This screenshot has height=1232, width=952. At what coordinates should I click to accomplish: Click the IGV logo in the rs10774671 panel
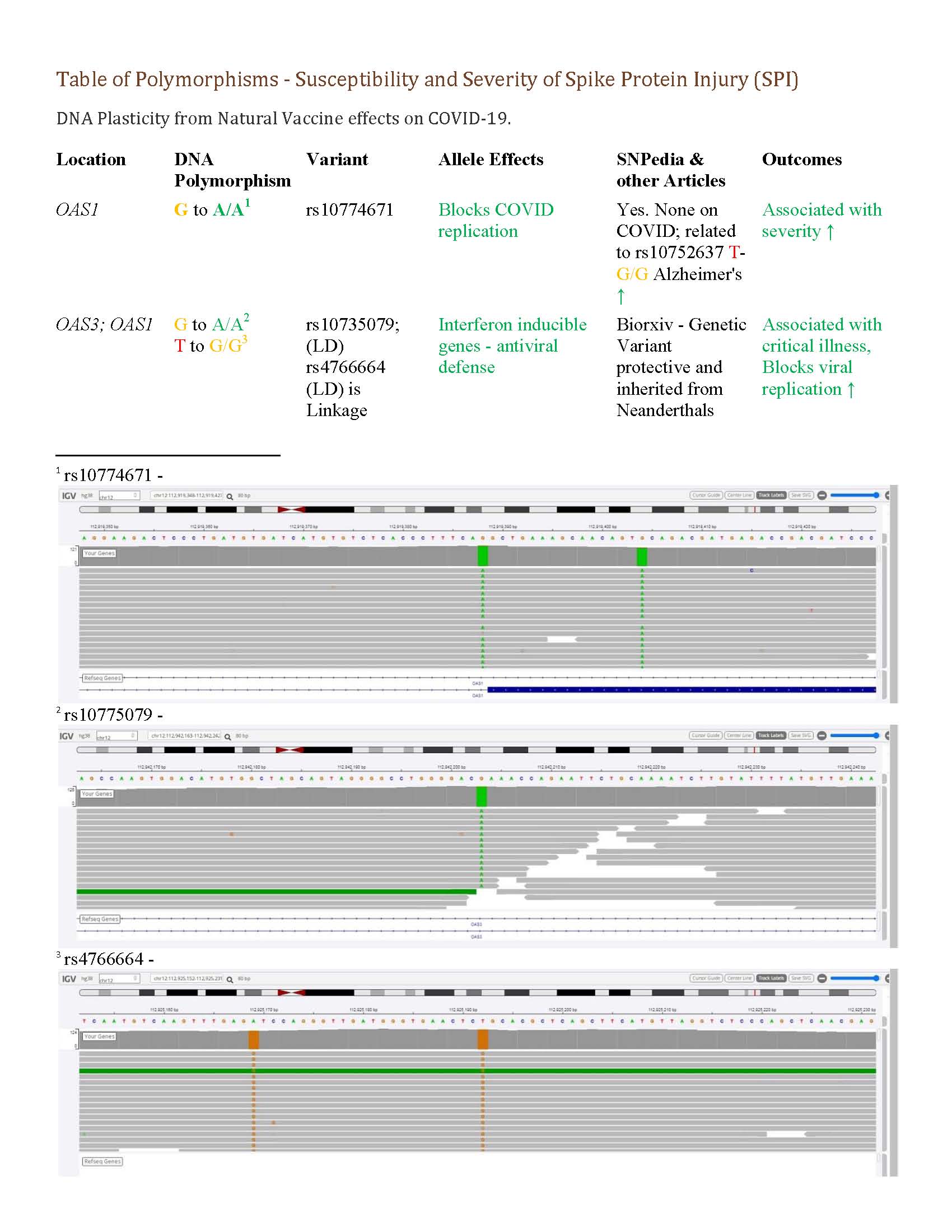[x=68, y=496]
